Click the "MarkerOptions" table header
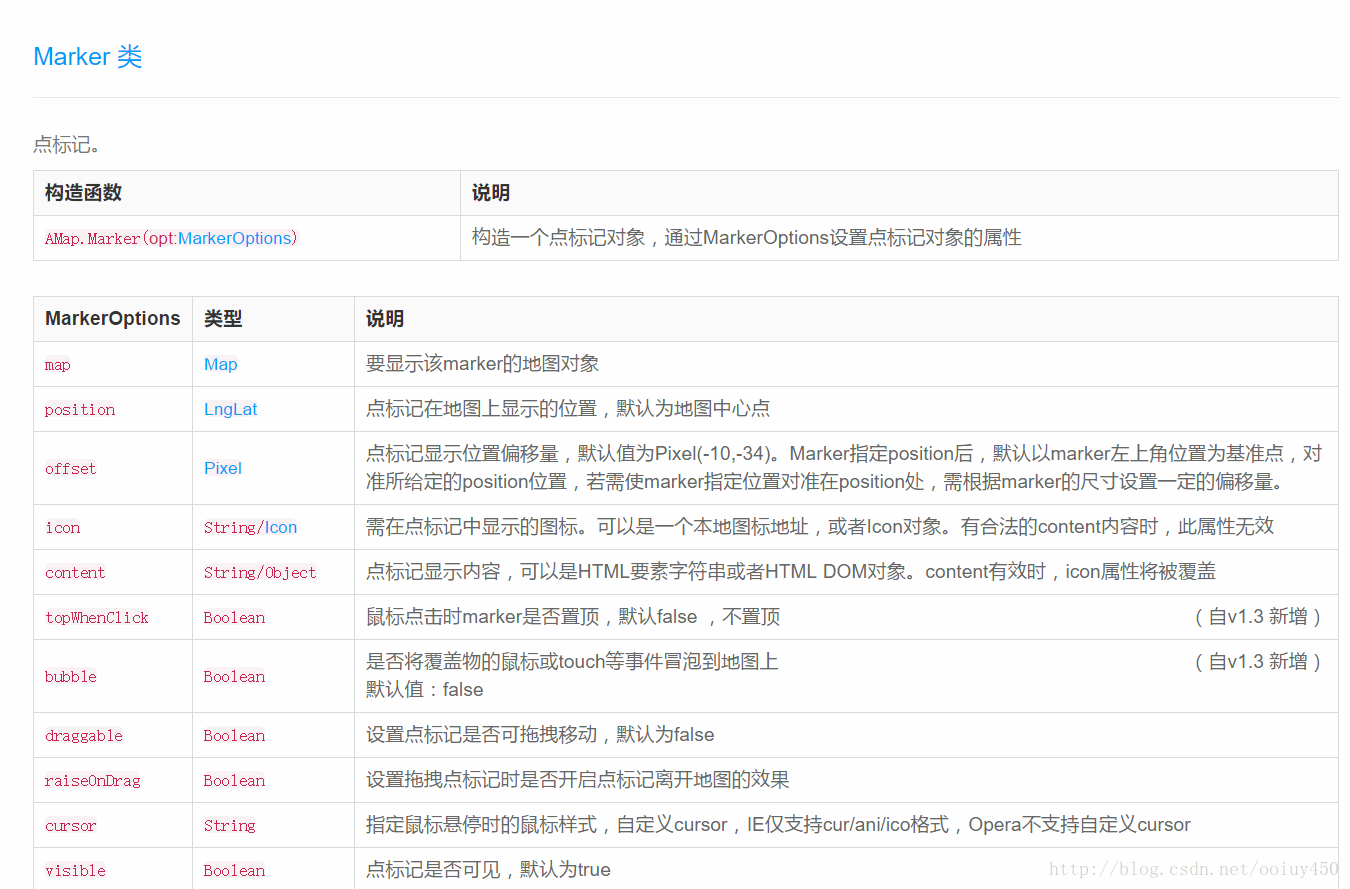This screenshot has width=1350, height=889. coord(113,319)
